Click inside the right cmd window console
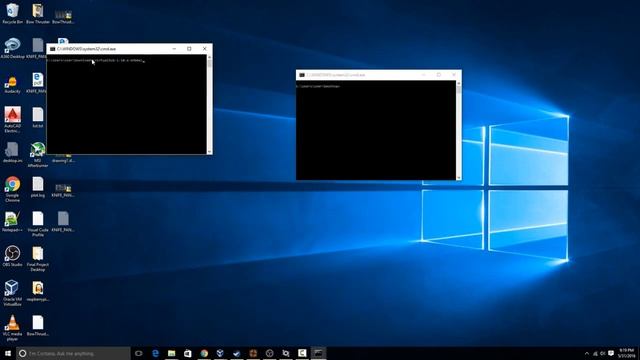This screenshot has height=360, width=640. pos(376,131)
